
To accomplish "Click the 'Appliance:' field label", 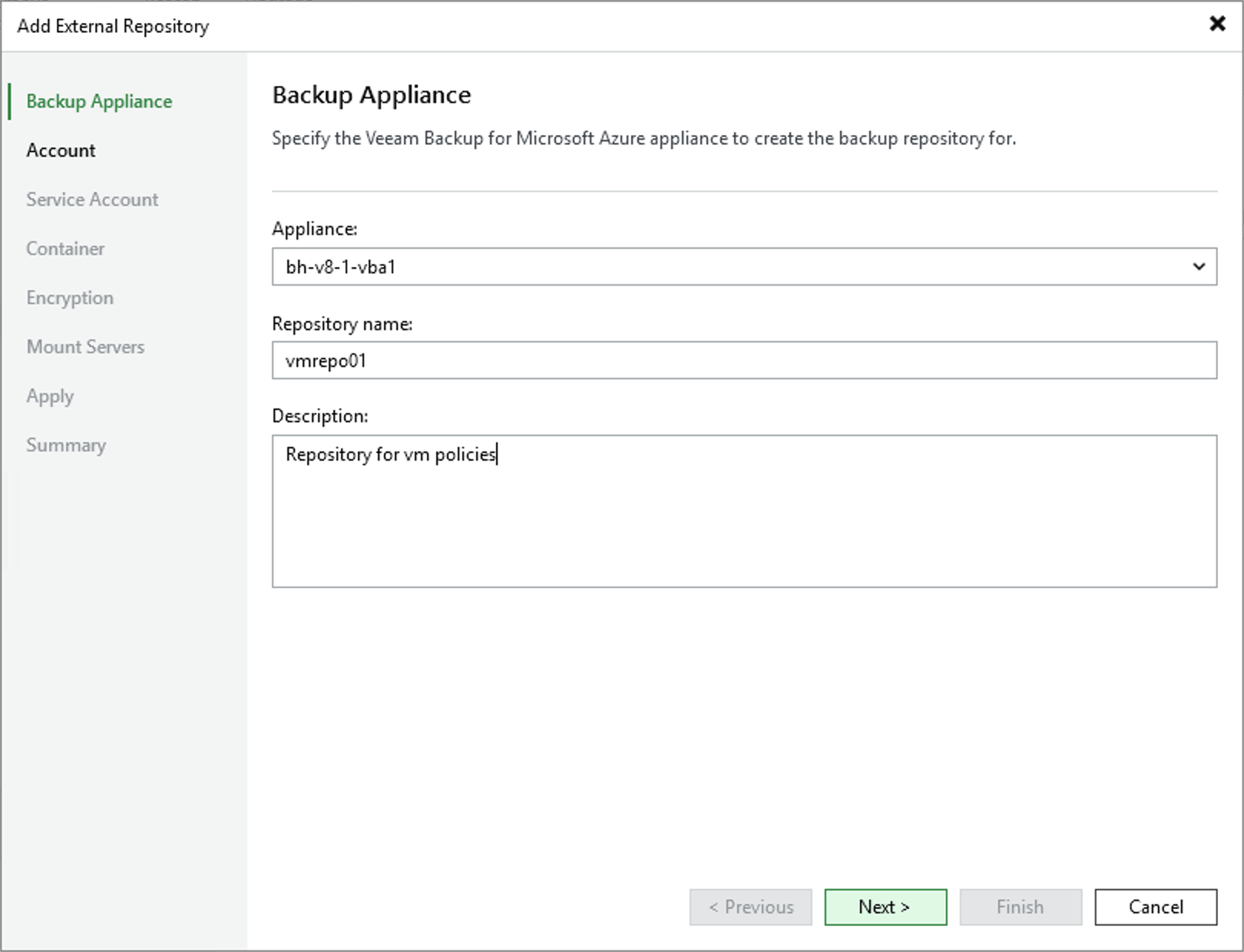I will [x=315, y=229].
